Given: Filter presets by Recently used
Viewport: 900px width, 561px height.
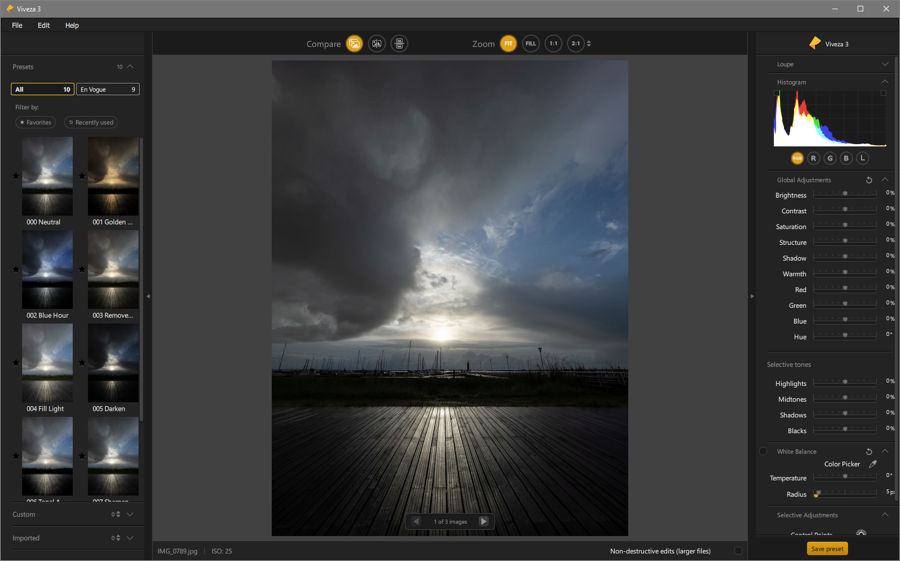Looking at the screenshot, I should tap(91, 122).
